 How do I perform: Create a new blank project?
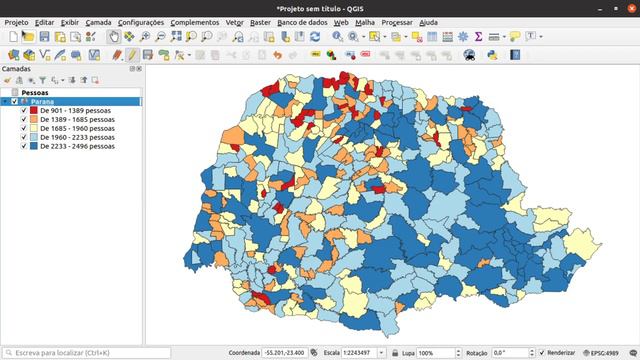point(13,37)
